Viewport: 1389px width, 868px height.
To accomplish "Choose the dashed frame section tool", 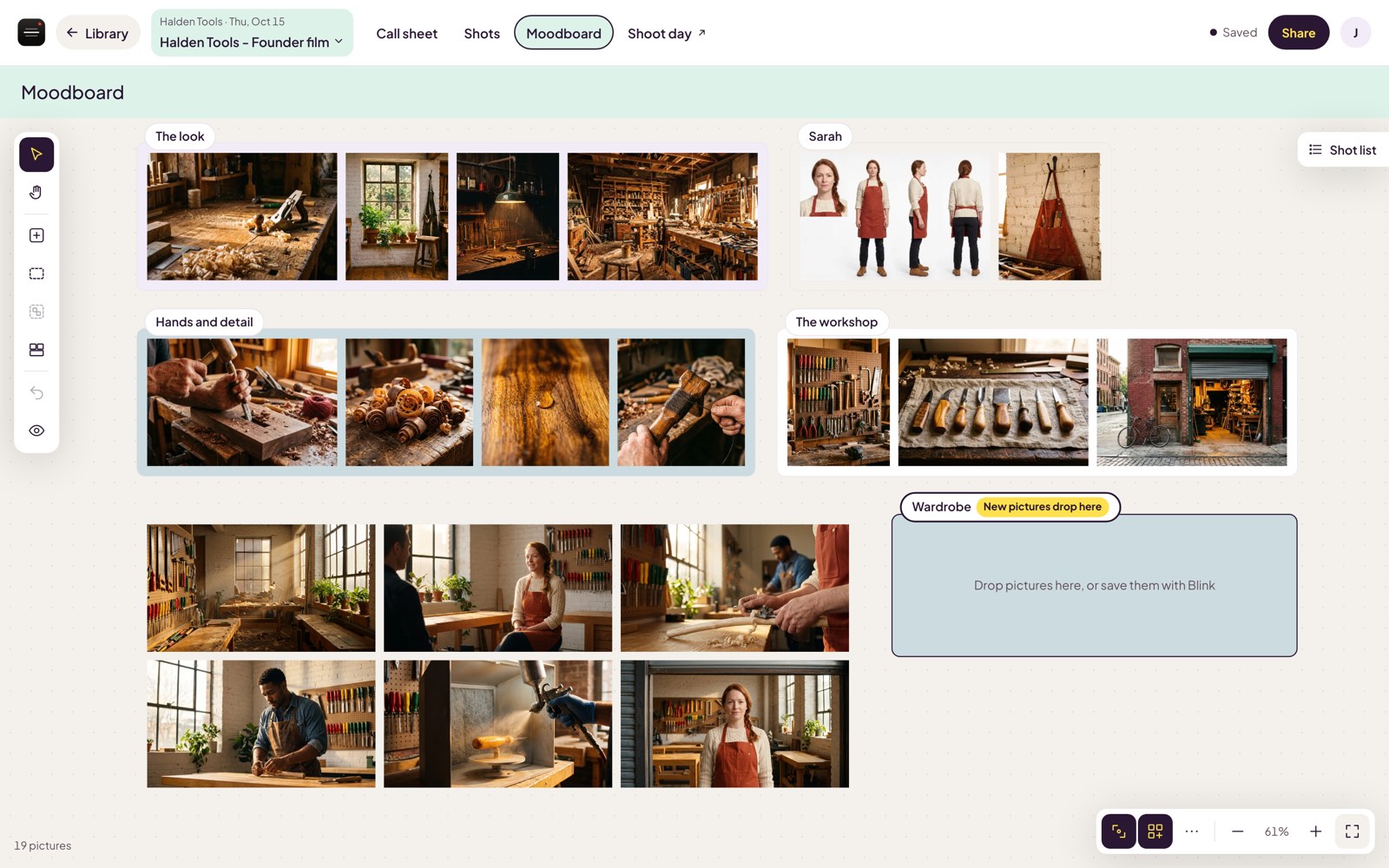I will [36, 273].
